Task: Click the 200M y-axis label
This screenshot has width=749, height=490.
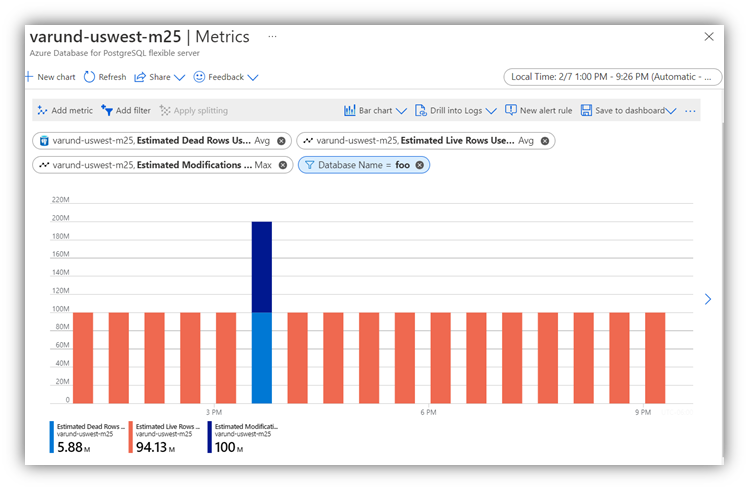Action: [x=61, y=218]
